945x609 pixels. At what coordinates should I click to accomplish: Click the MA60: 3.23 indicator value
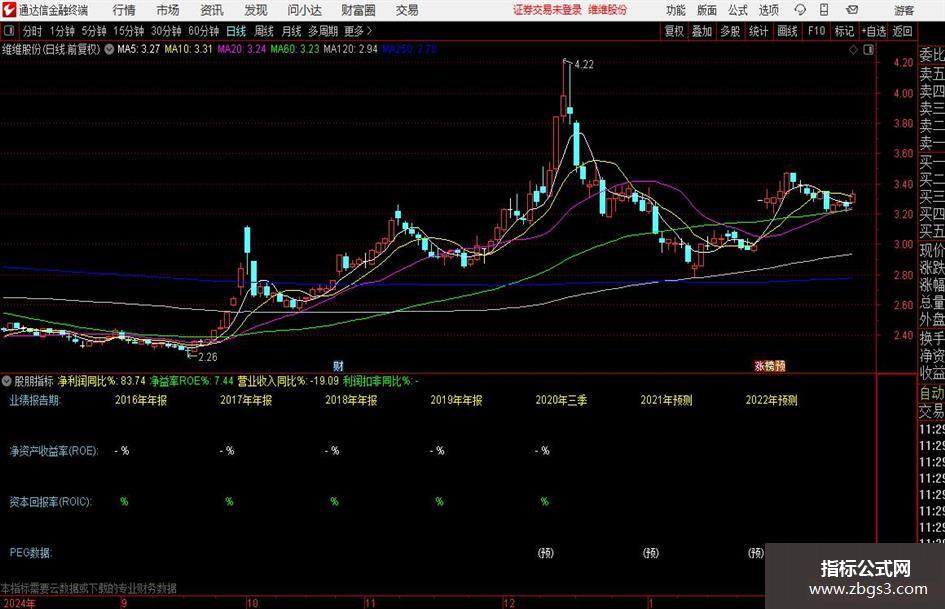295,49
